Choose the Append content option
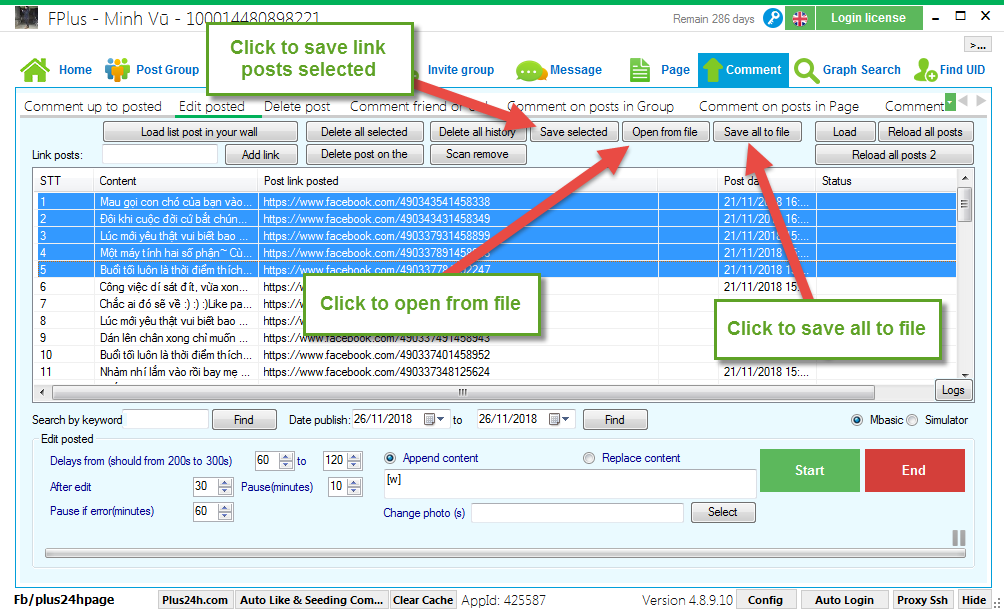The image size is (1004, 612). pos(389,458)
